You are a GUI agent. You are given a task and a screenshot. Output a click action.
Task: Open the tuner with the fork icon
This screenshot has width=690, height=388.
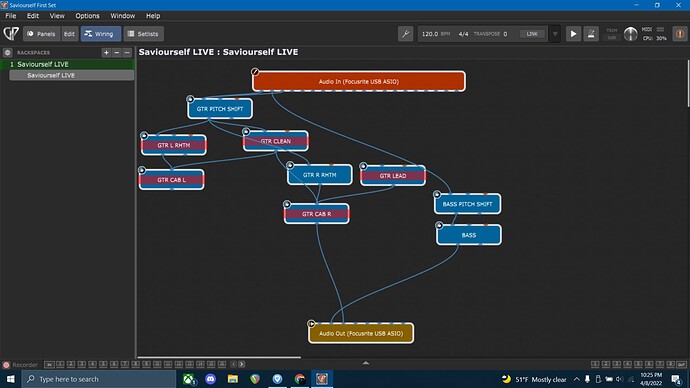point(405,34)
